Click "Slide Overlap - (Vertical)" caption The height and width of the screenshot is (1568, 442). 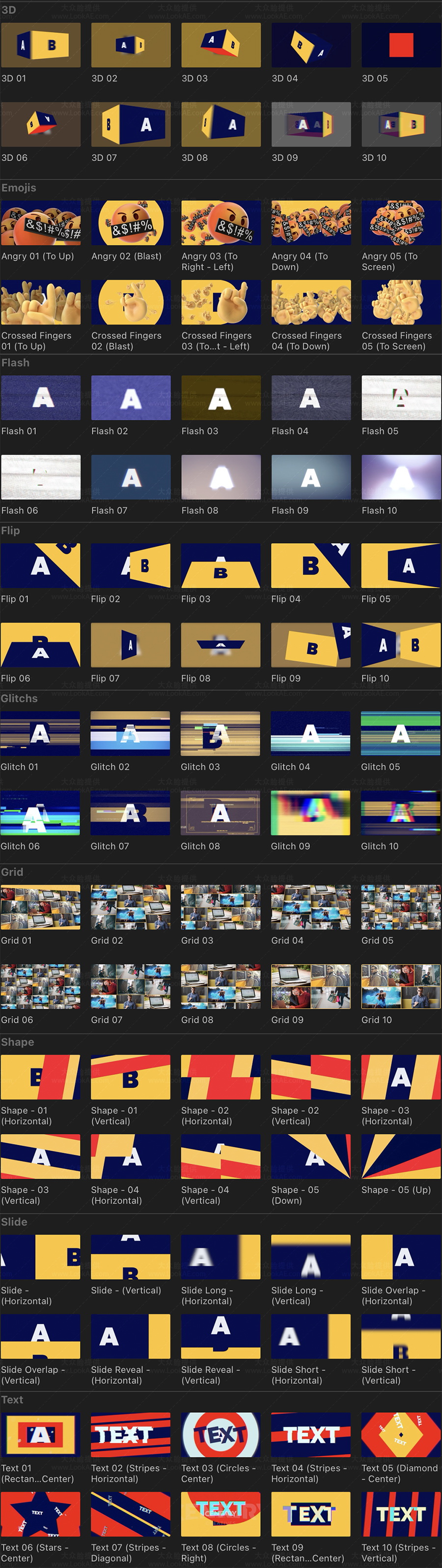pos(32,1375)
